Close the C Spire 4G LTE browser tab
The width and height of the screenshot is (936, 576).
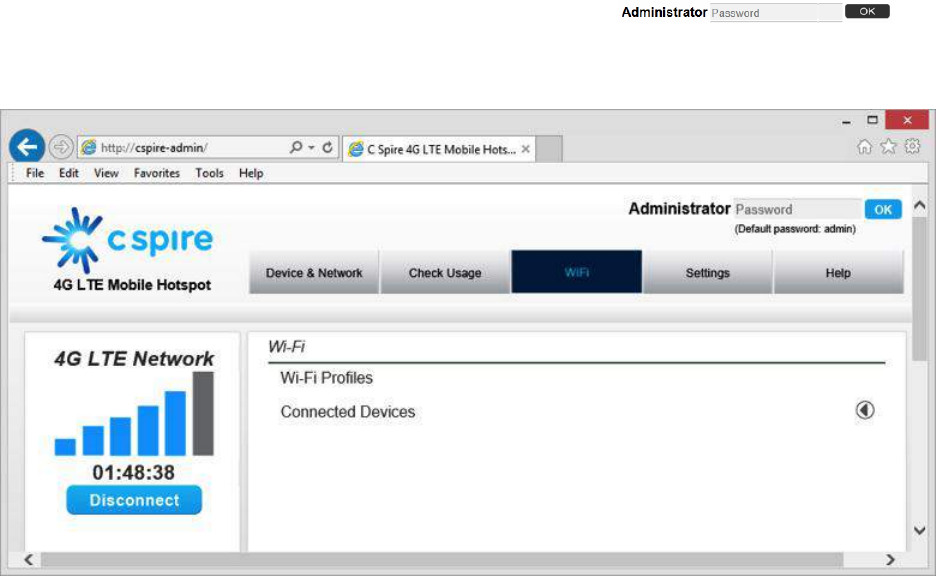525,149
